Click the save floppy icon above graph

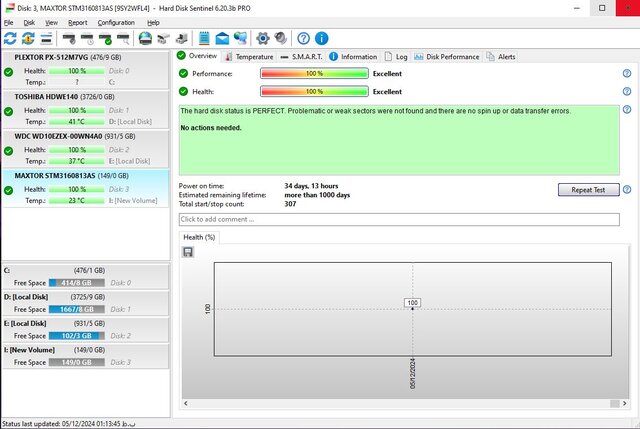188,252
